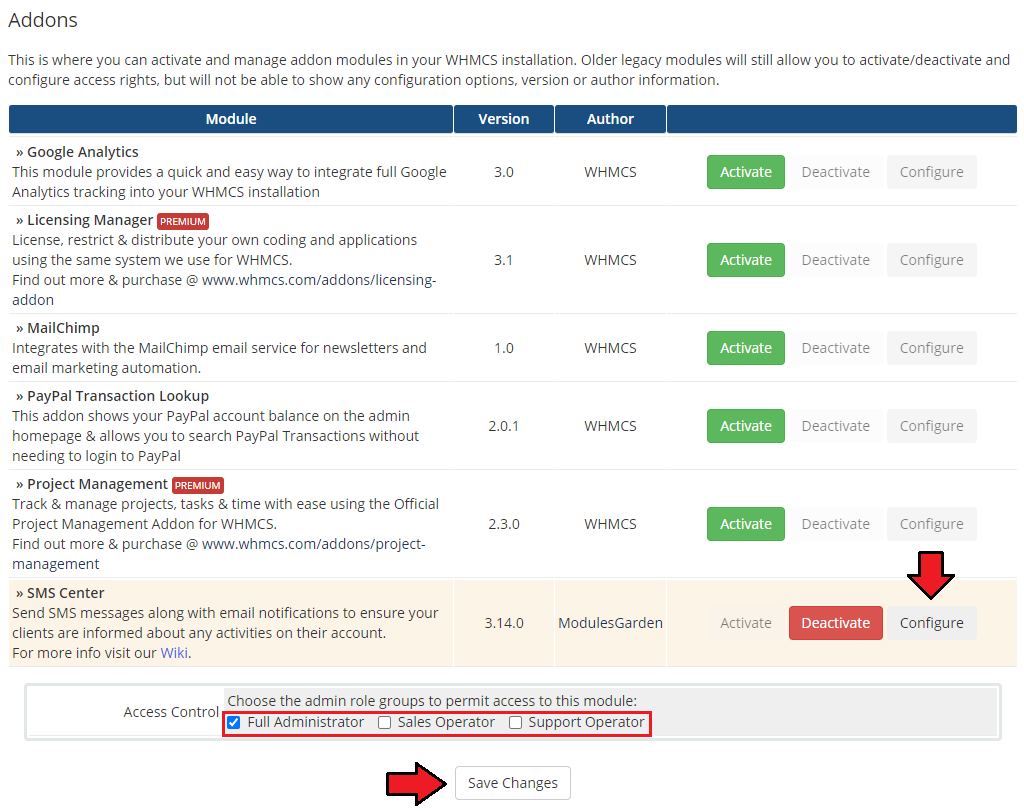Activate the Google Analytics module
Viewport: 1024px width, 811px height.
pyautogui.click(x=746, y=172)
